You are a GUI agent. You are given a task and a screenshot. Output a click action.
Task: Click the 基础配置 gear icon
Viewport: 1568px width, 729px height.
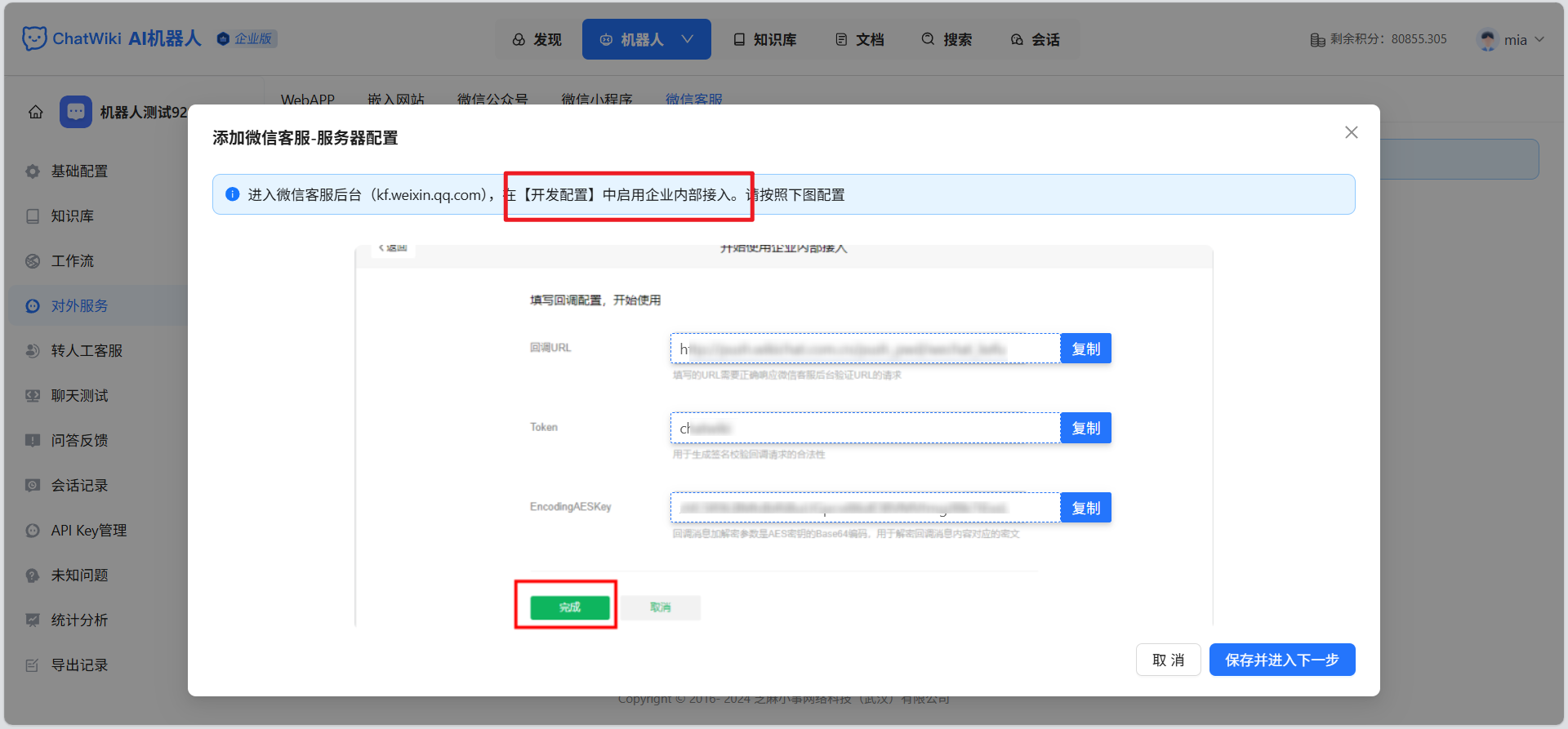click(33, 171)
